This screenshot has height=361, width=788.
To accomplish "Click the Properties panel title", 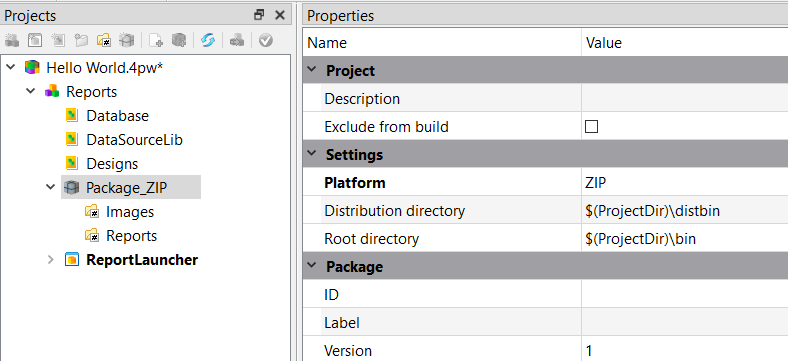I will point(340,16).
